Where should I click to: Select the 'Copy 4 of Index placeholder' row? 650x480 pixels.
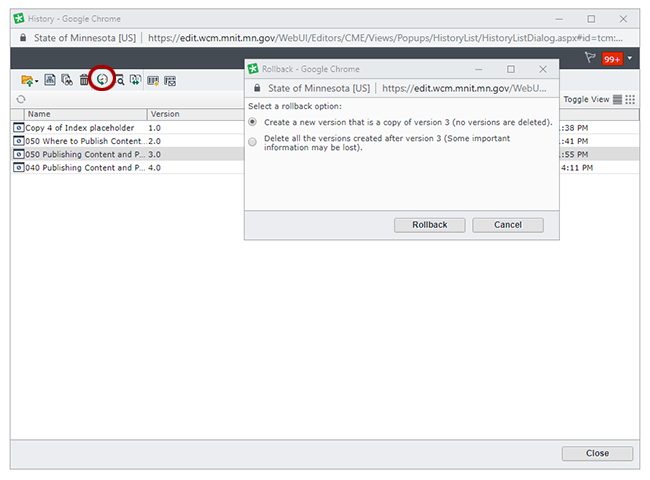(80, 128)
